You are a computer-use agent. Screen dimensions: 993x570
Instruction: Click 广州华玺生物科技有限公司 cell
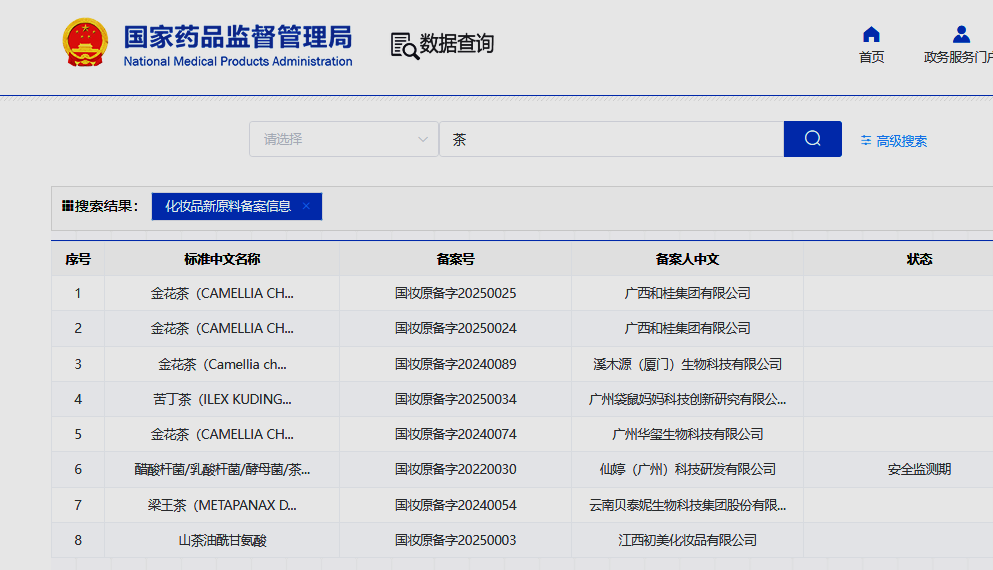687,434
